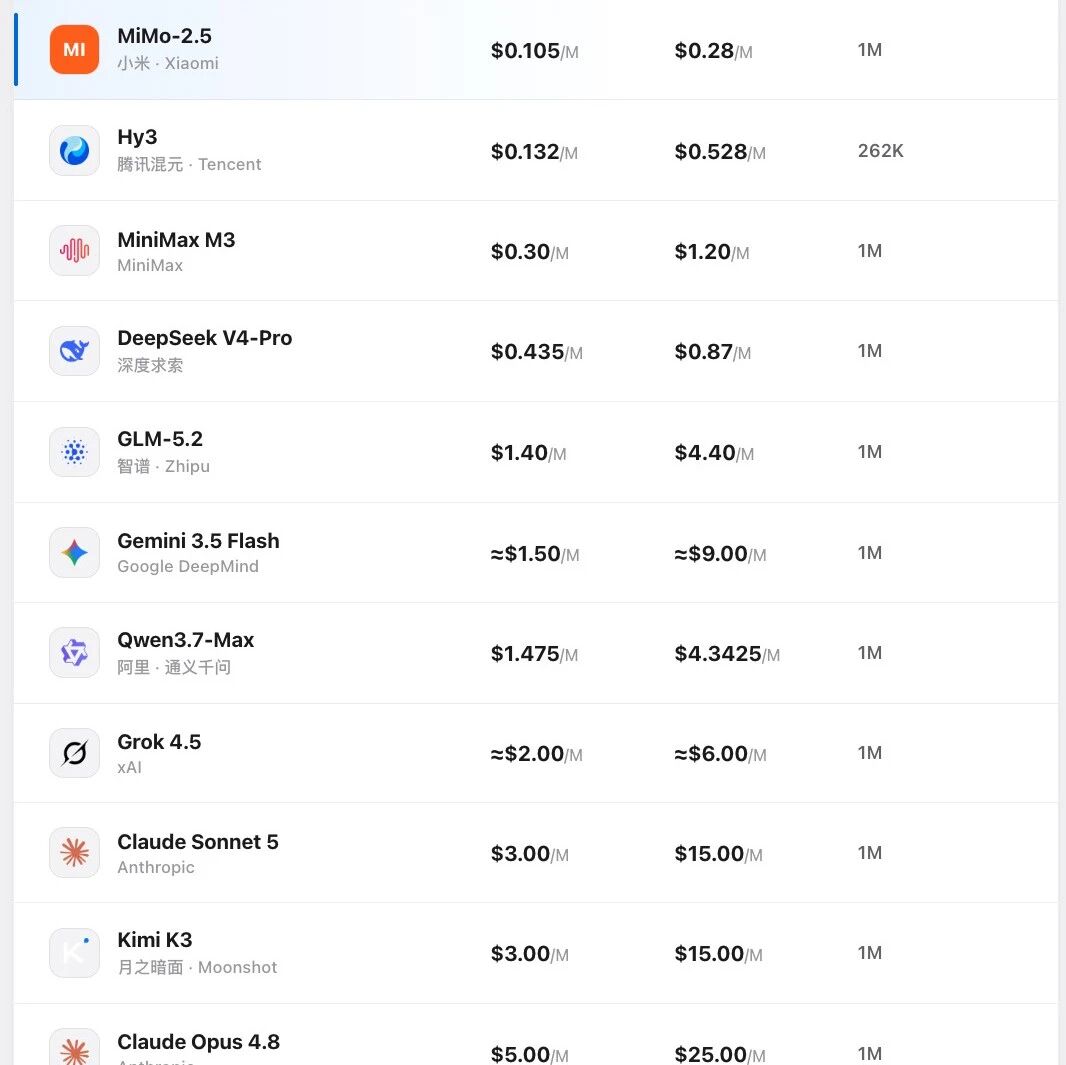The width and height of the screenshot is (1066, 1065).
Task: Select the Gemini 3.5 Flash title
Action: point(199,541)
